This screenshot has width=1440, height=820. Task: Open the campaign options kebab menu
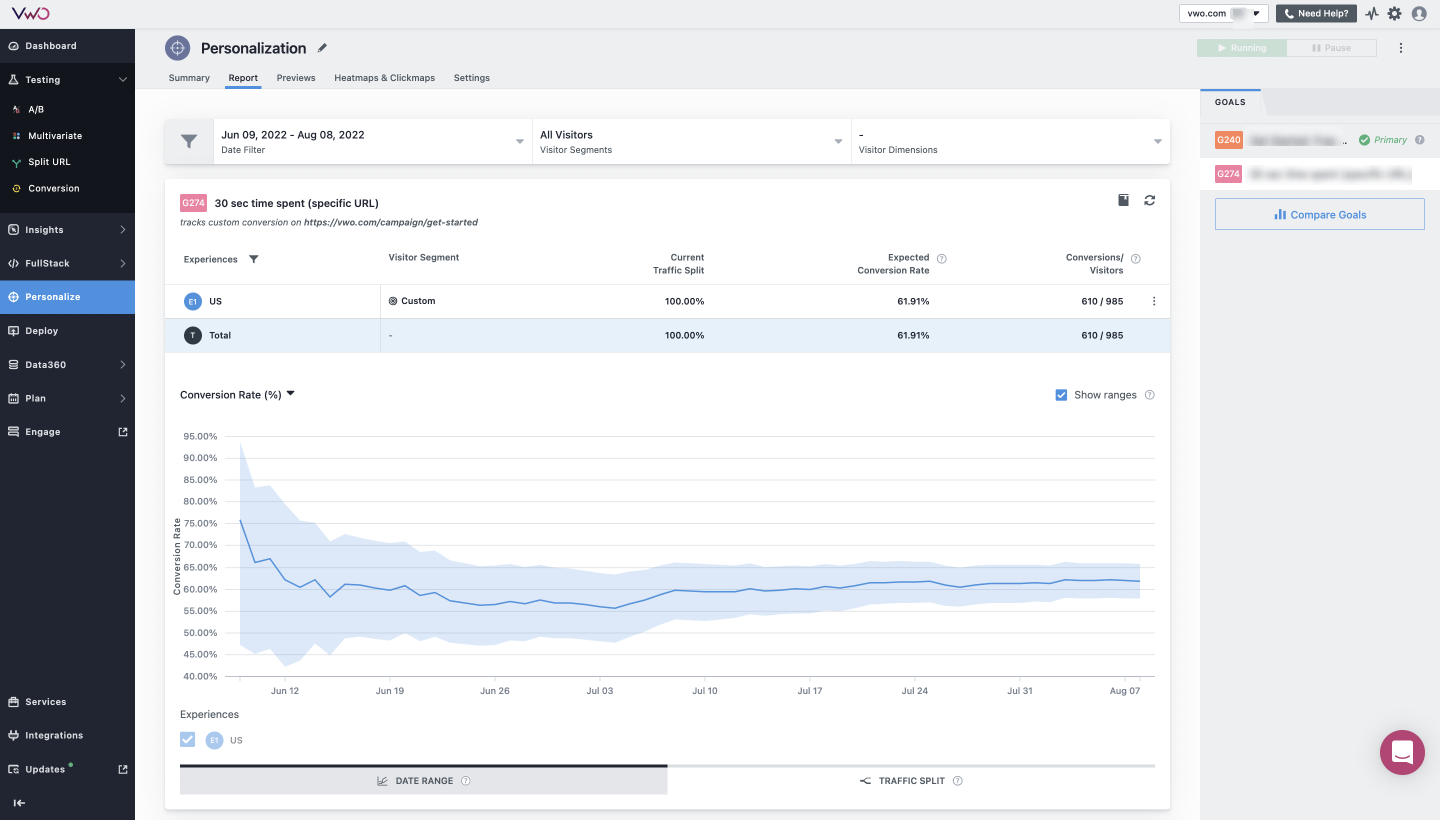1401,47
